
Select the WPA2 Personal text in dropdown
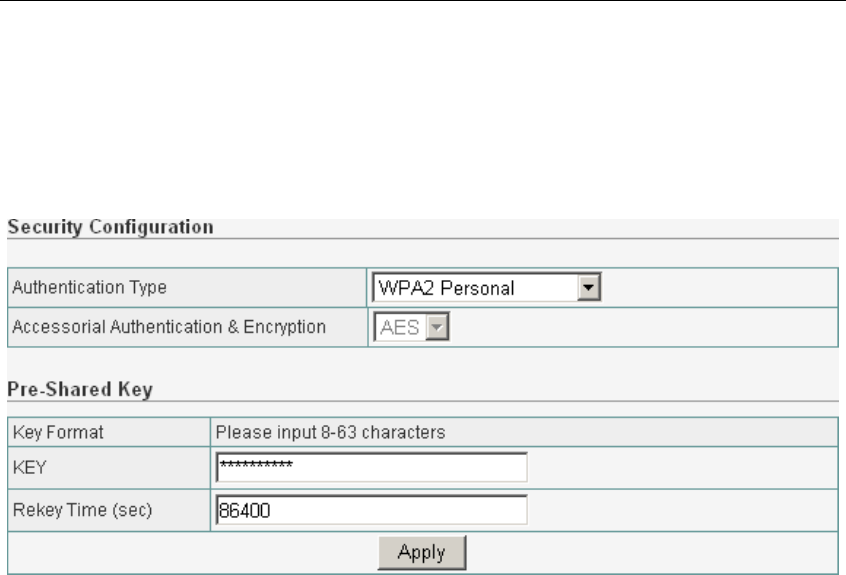pyautogui.click(x=444, y=289)
